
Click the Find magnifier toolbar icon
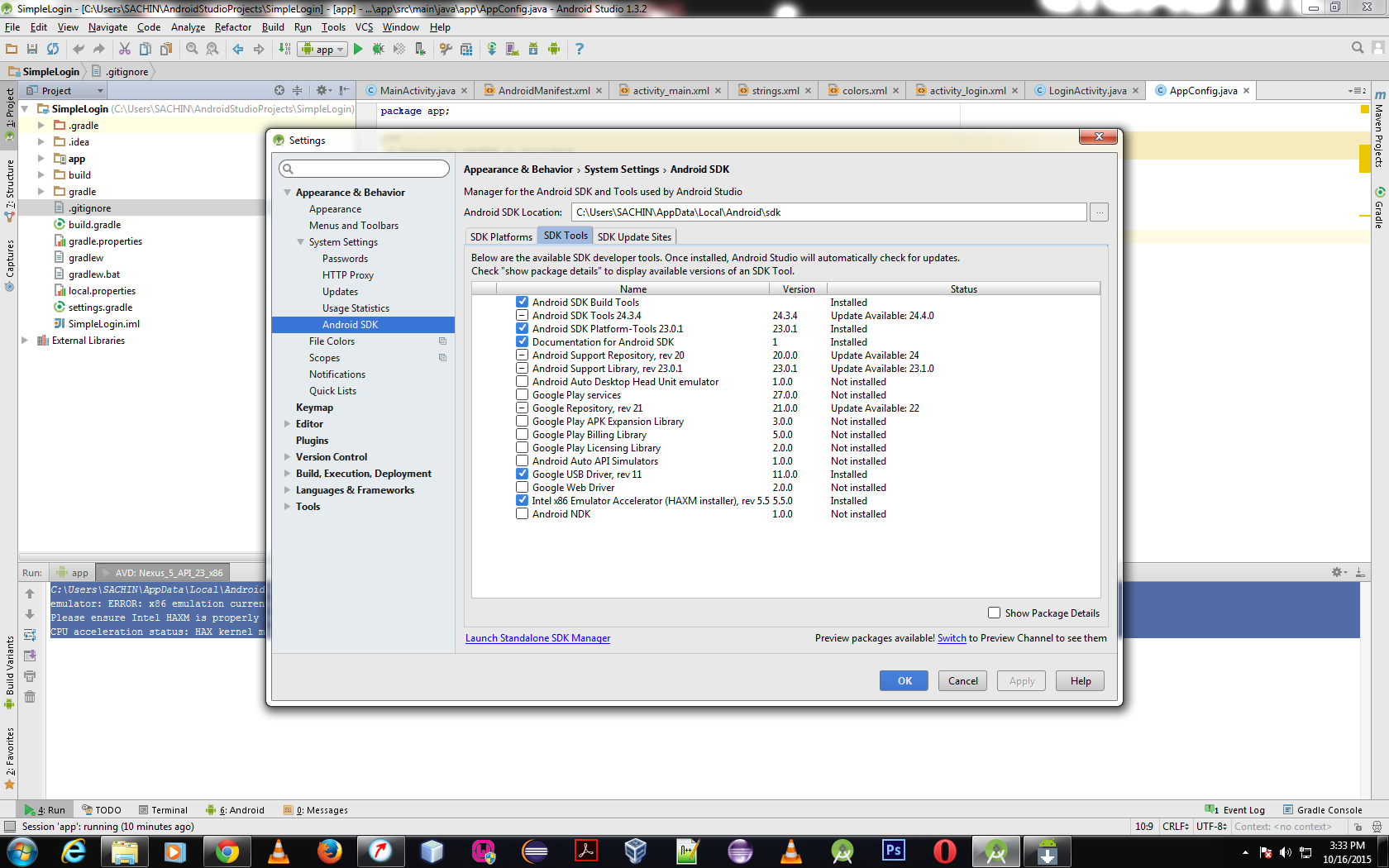192,49
